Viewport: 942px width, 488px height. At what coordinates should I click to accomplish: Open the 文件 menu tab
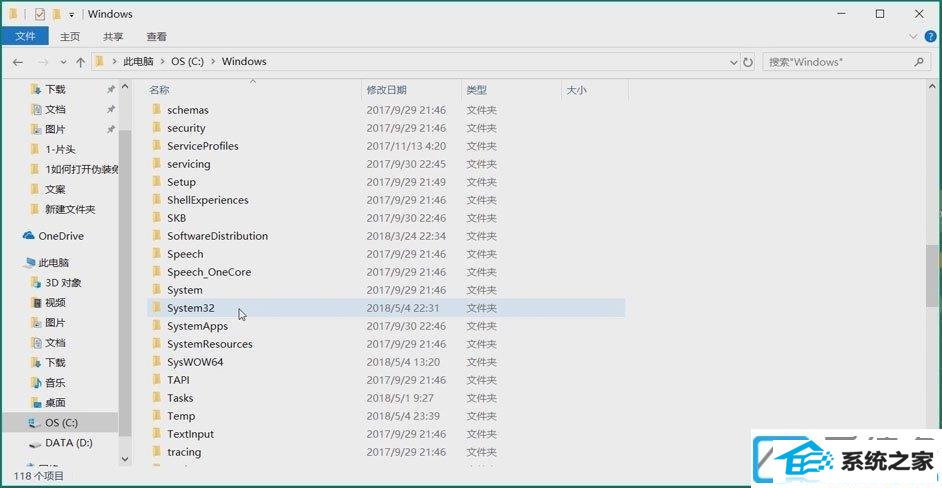25,37
